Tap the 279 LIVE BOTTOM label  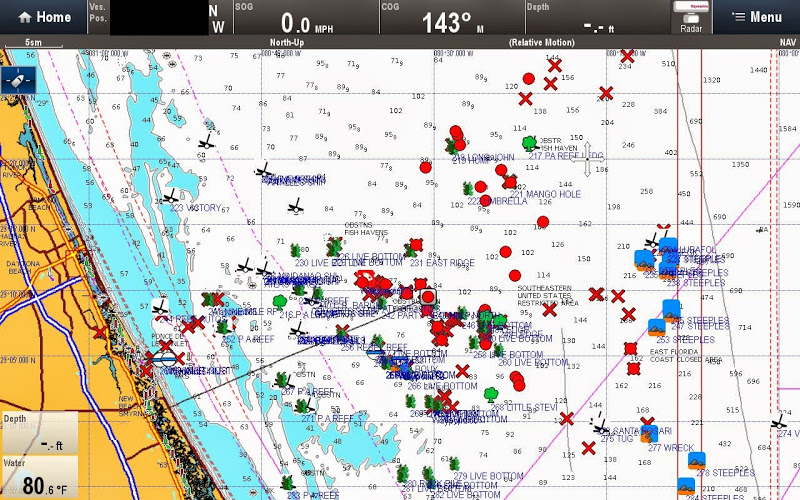(488, 476)
